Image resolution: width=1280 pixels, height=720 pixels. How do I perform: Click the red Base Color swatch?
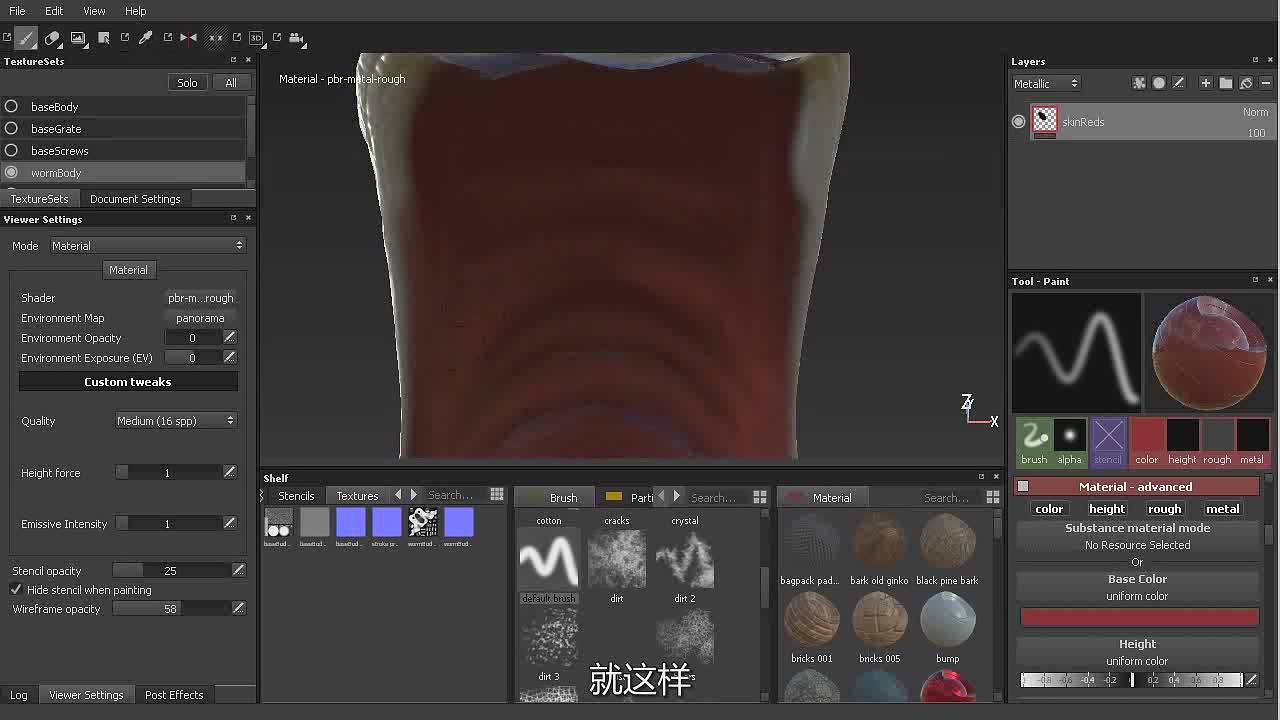coord(1139,617)
